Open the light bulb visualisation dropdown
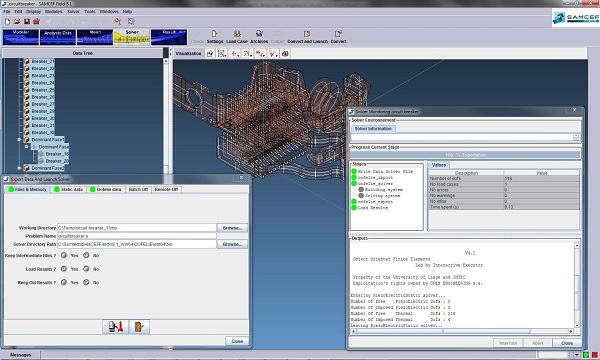 273,54
